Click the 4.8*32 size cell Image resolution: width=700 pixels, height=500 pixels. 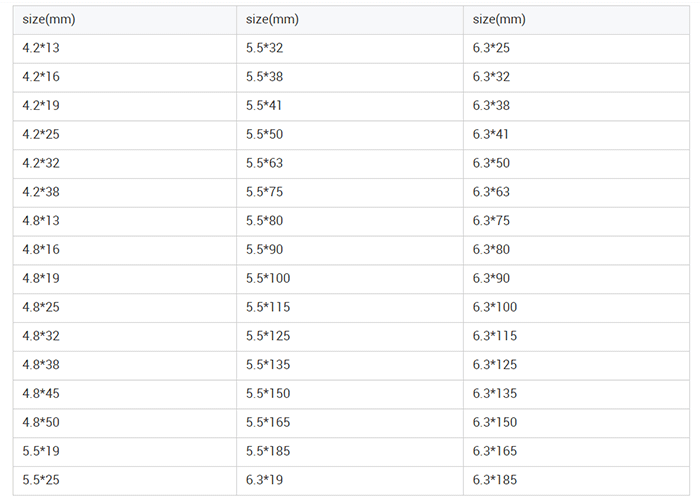pos(42,336)
